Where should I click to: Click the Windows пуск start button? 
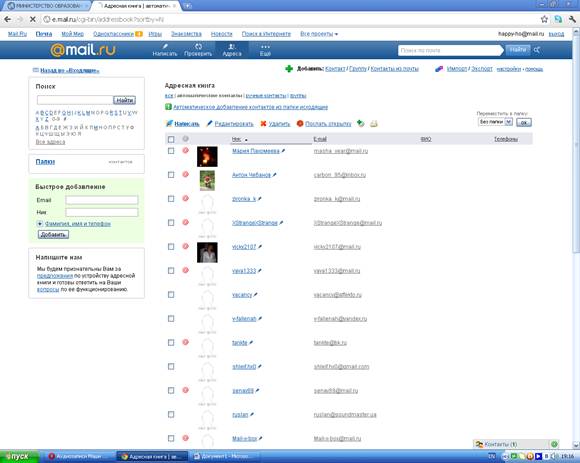pos(19,457)
